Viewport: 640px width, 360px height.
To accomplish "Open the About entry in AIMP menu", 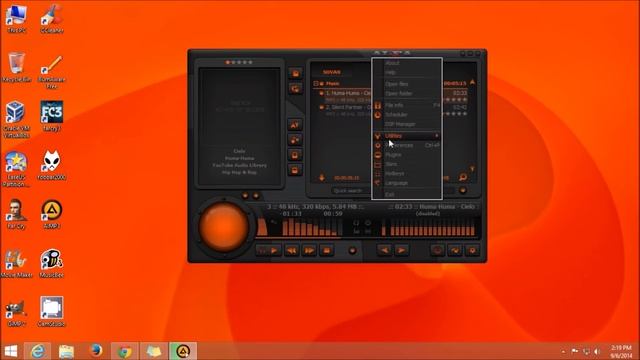I will click(x=407, y=63).
